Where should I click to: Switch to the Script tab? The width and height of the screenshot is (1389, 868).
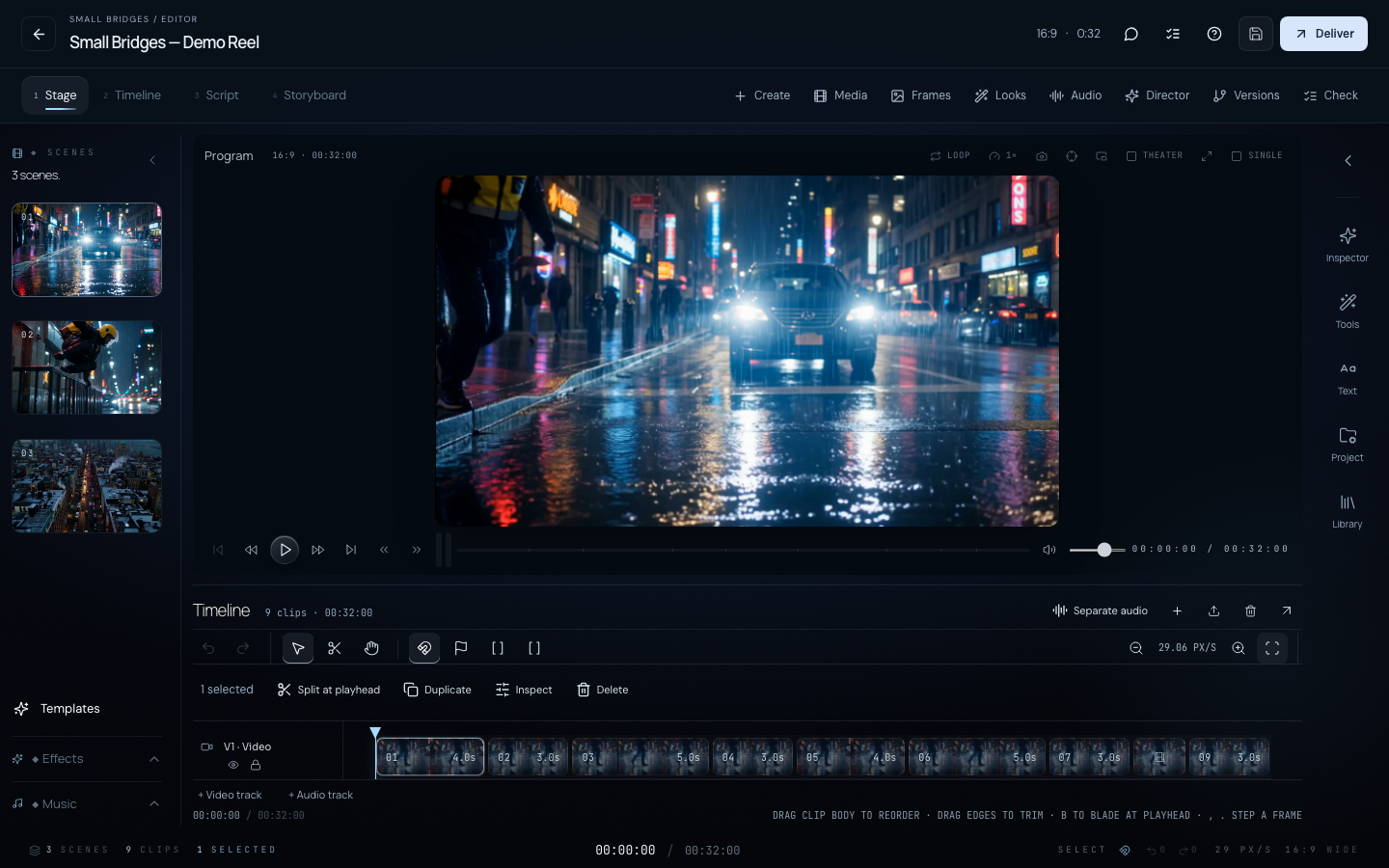[216, 95]
